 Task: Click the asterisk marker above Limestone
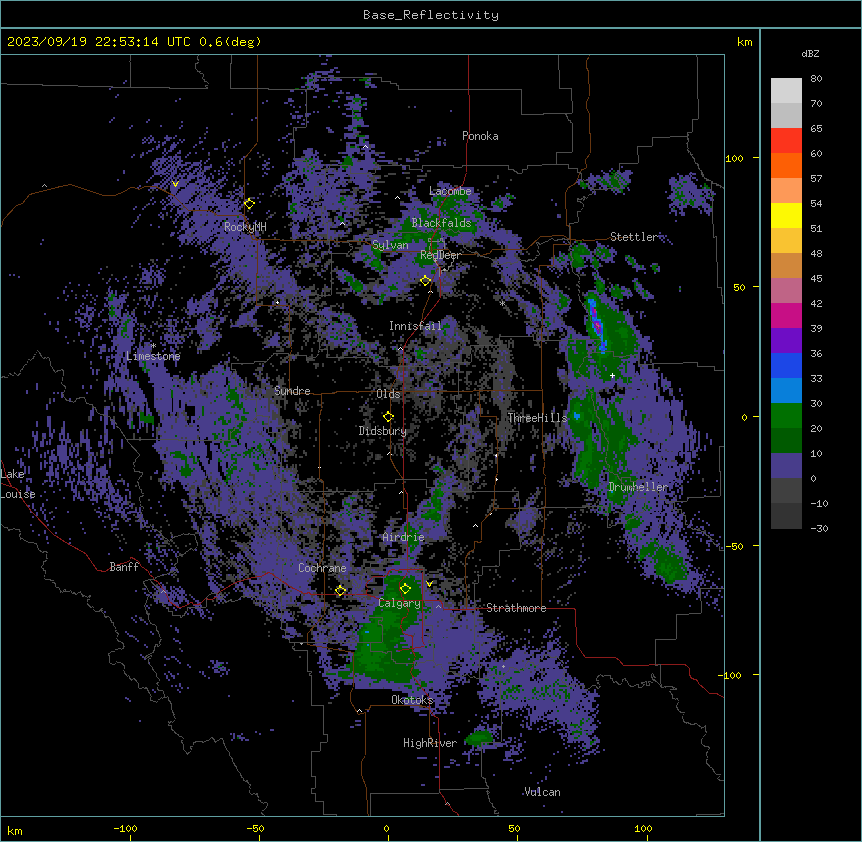(153, 346)
